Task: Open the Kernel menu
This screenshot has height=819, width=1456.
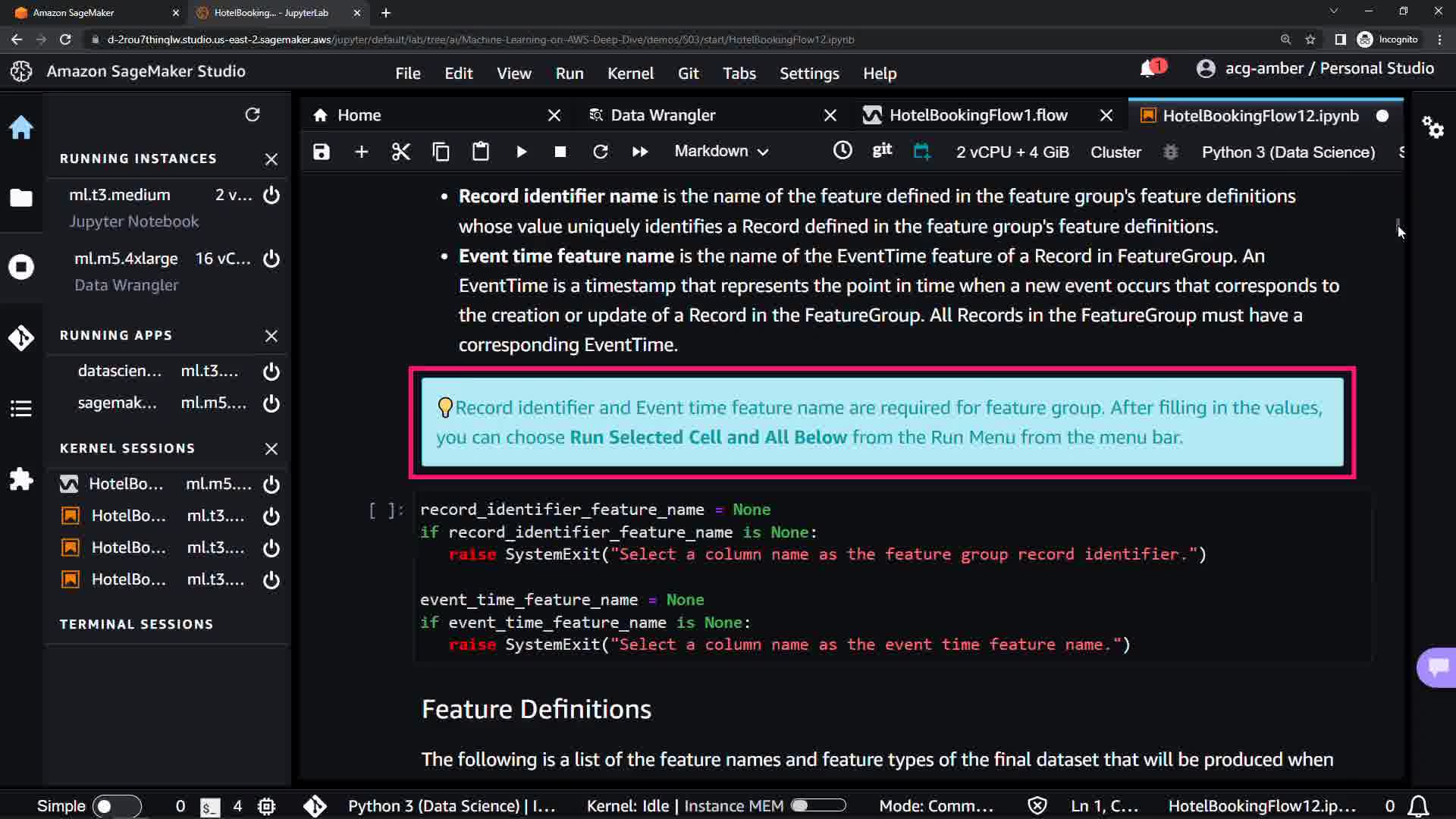Action: click(629, 74)
